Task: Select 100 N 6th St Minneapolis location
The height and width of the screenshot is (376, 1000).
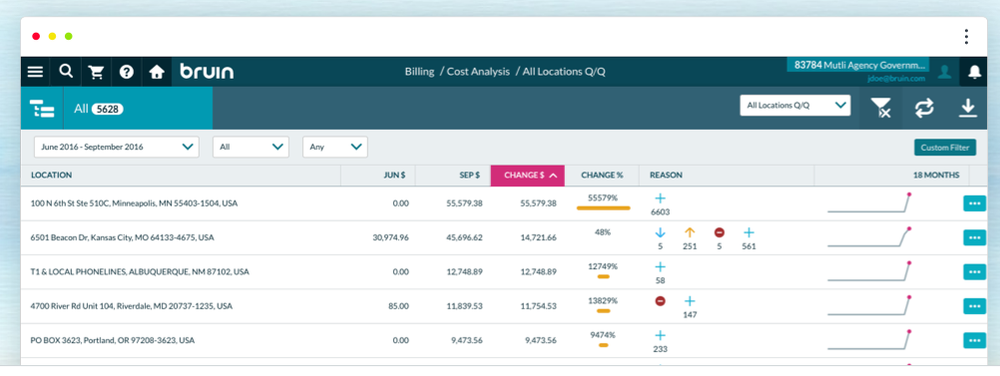Action: [x=134, y=203]
